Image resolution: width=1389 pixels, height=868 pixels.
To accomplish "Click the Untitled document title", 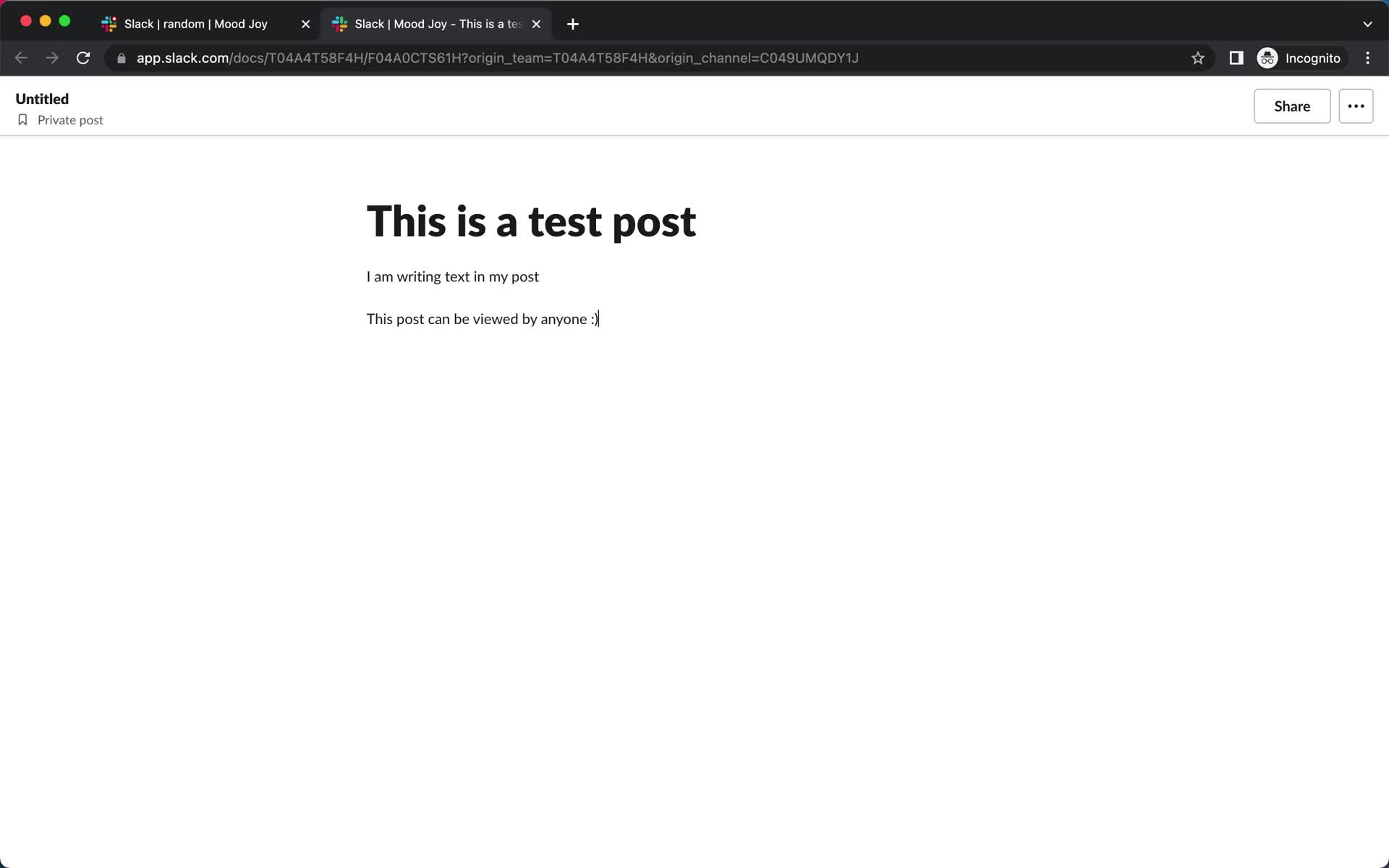I will (42, 98).
